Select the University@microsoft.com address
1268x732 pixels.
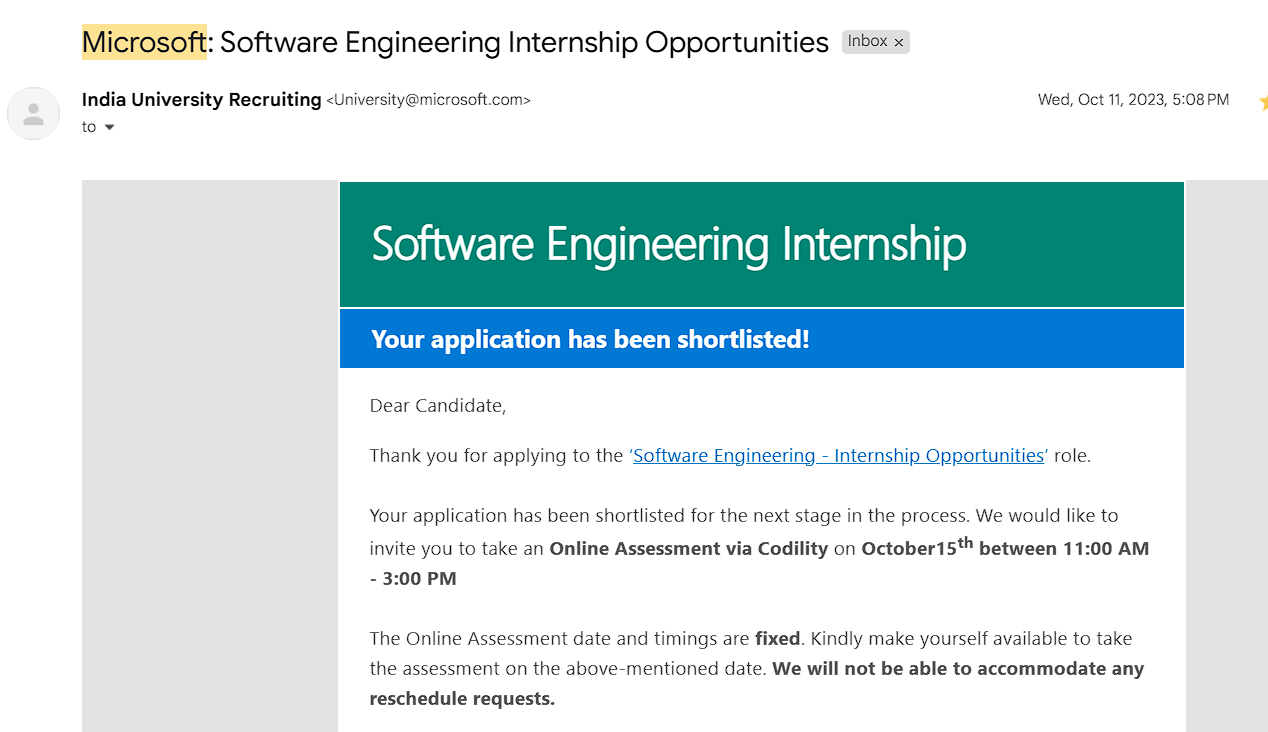(x=428, y=100)
